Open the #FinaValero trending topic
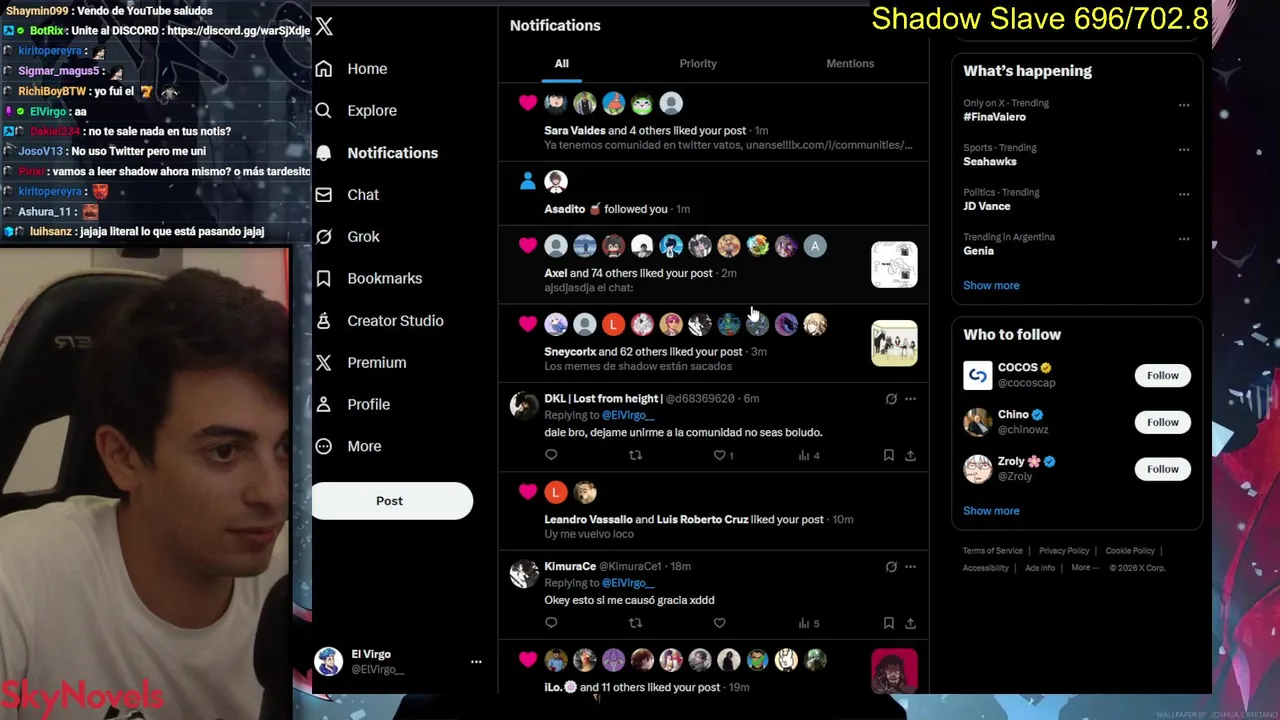 995,117
